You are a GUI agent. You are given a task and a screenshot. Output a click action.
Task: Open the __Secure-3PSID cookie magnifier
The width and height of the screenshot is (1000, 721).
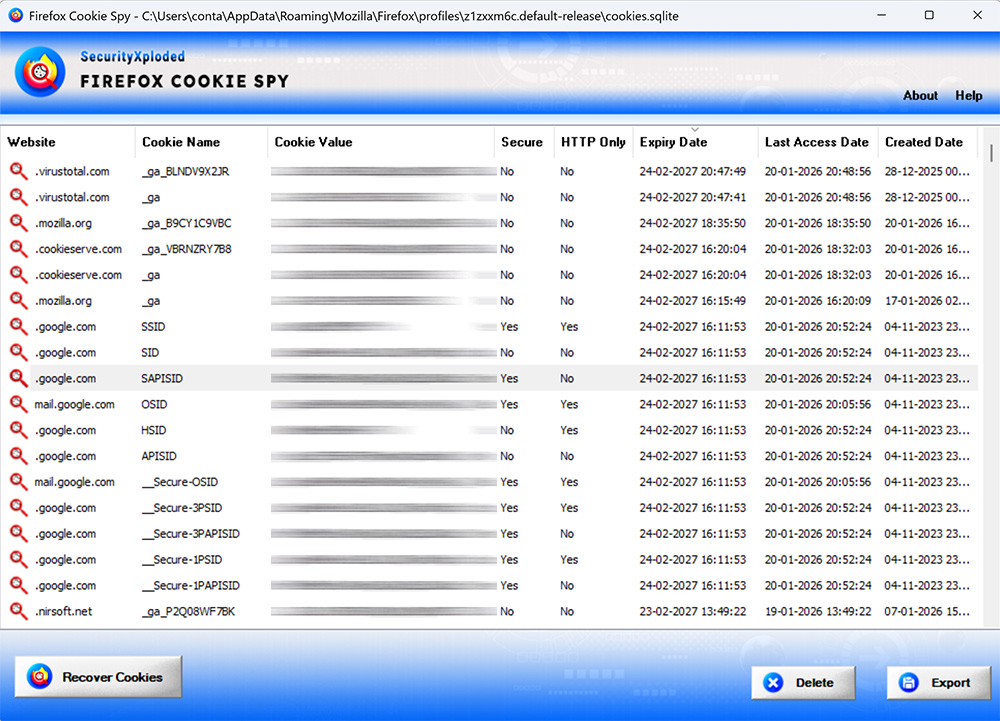coord(18,508)
